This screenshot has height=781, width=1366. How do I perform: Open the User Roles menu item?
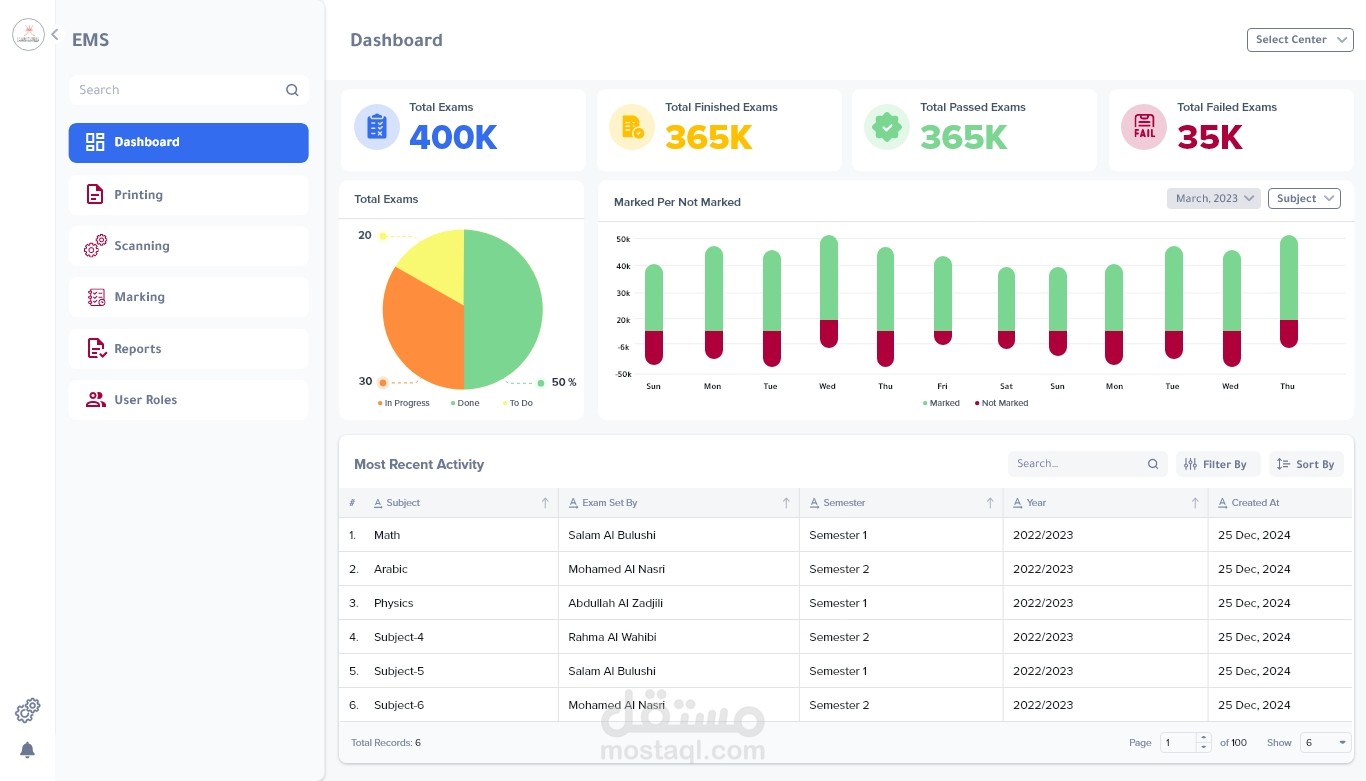coord(188,400)
